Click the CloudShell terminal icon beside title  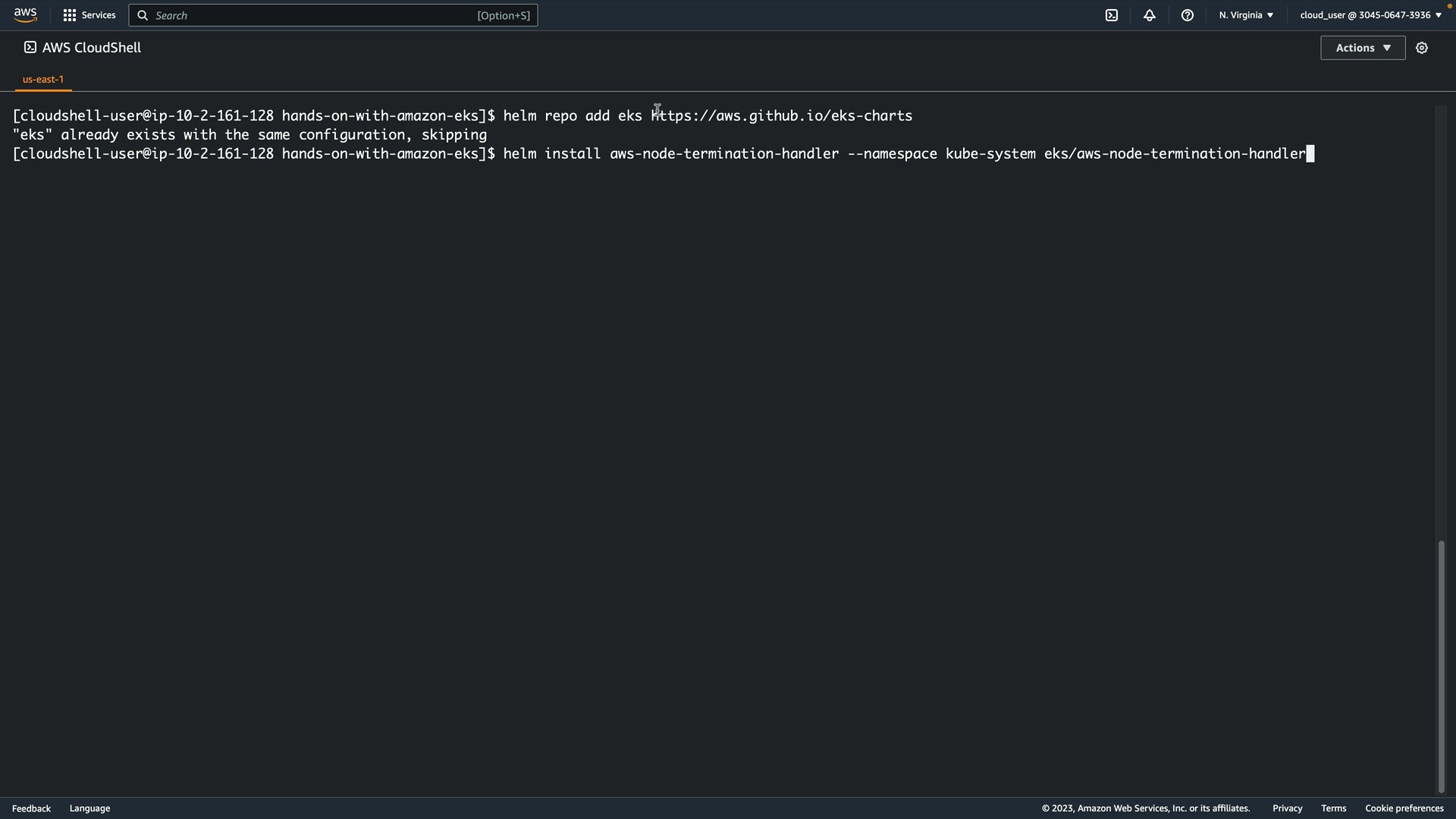coord(30,47)
